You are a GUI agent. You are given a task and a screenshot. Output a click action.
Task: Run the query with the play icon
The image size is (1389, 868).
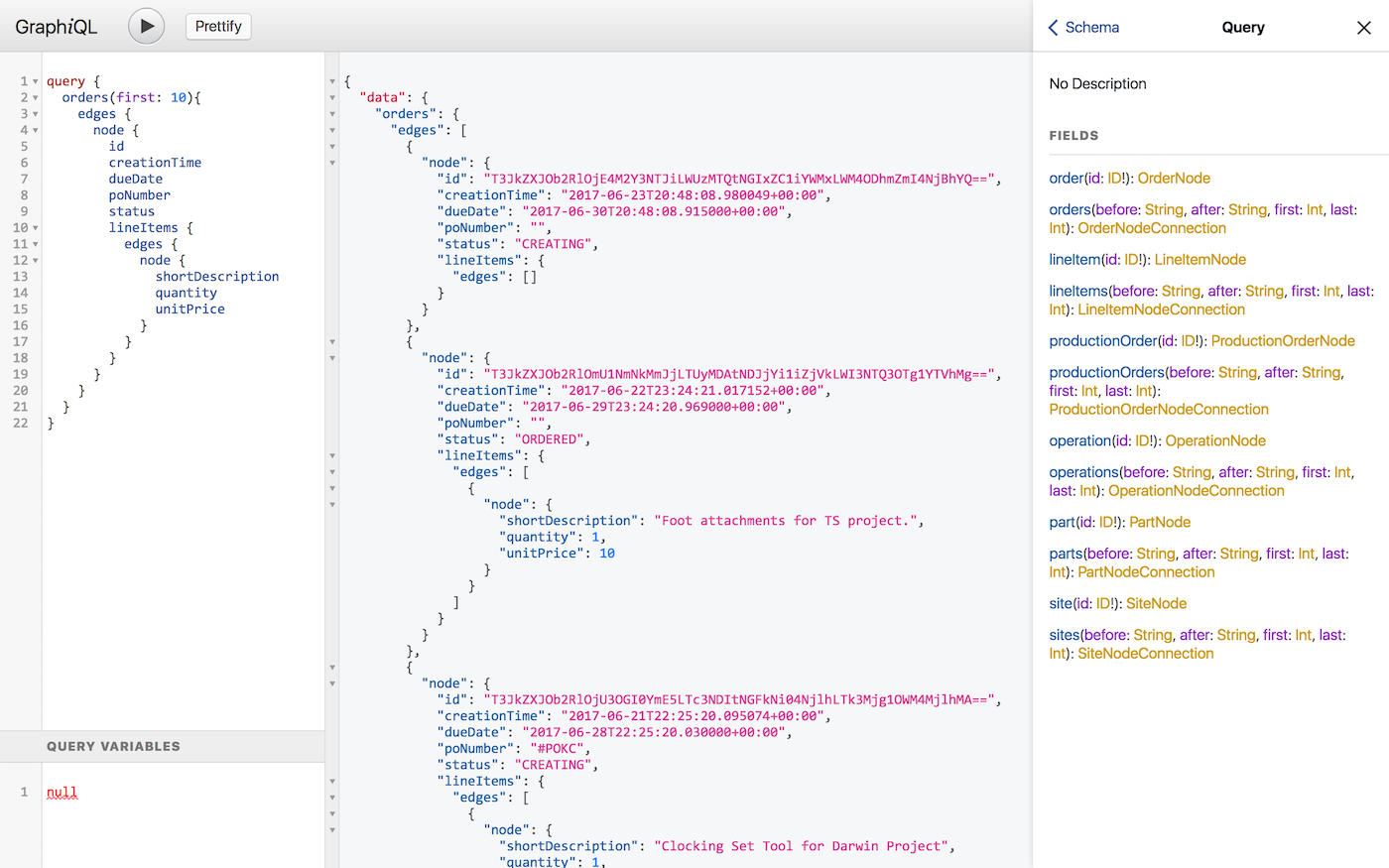[x=146, y=26]
